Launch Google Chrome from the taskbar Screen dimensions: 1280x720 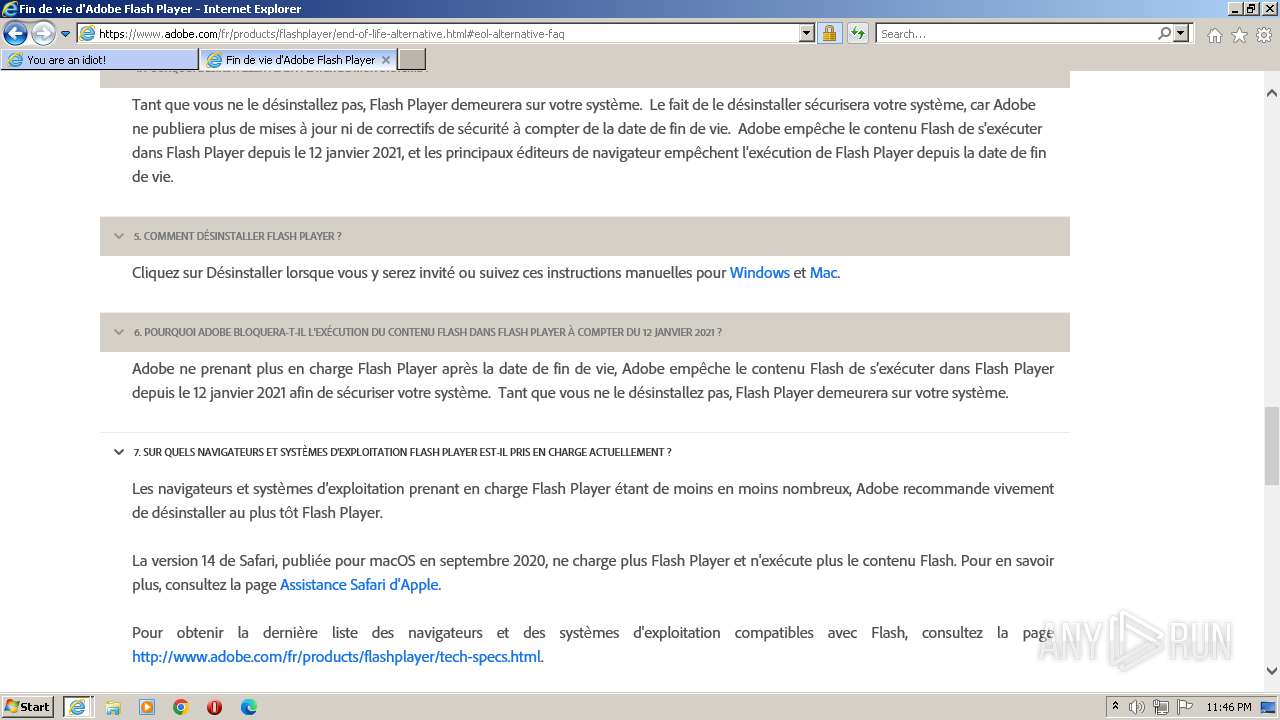181,707
